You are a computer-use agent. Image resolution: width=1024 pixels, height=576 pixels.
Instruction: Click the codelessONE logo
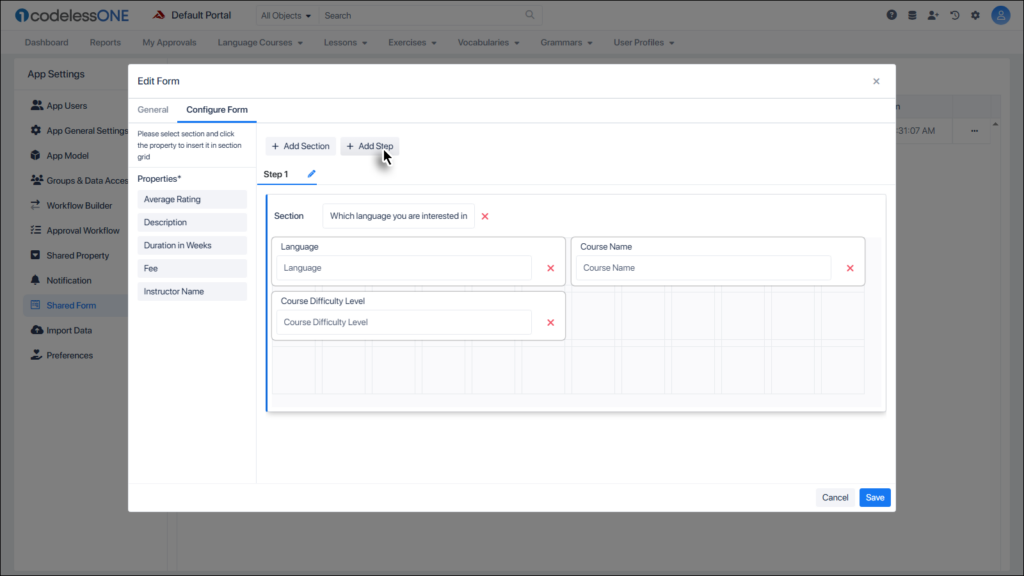[x=72, y=15]
